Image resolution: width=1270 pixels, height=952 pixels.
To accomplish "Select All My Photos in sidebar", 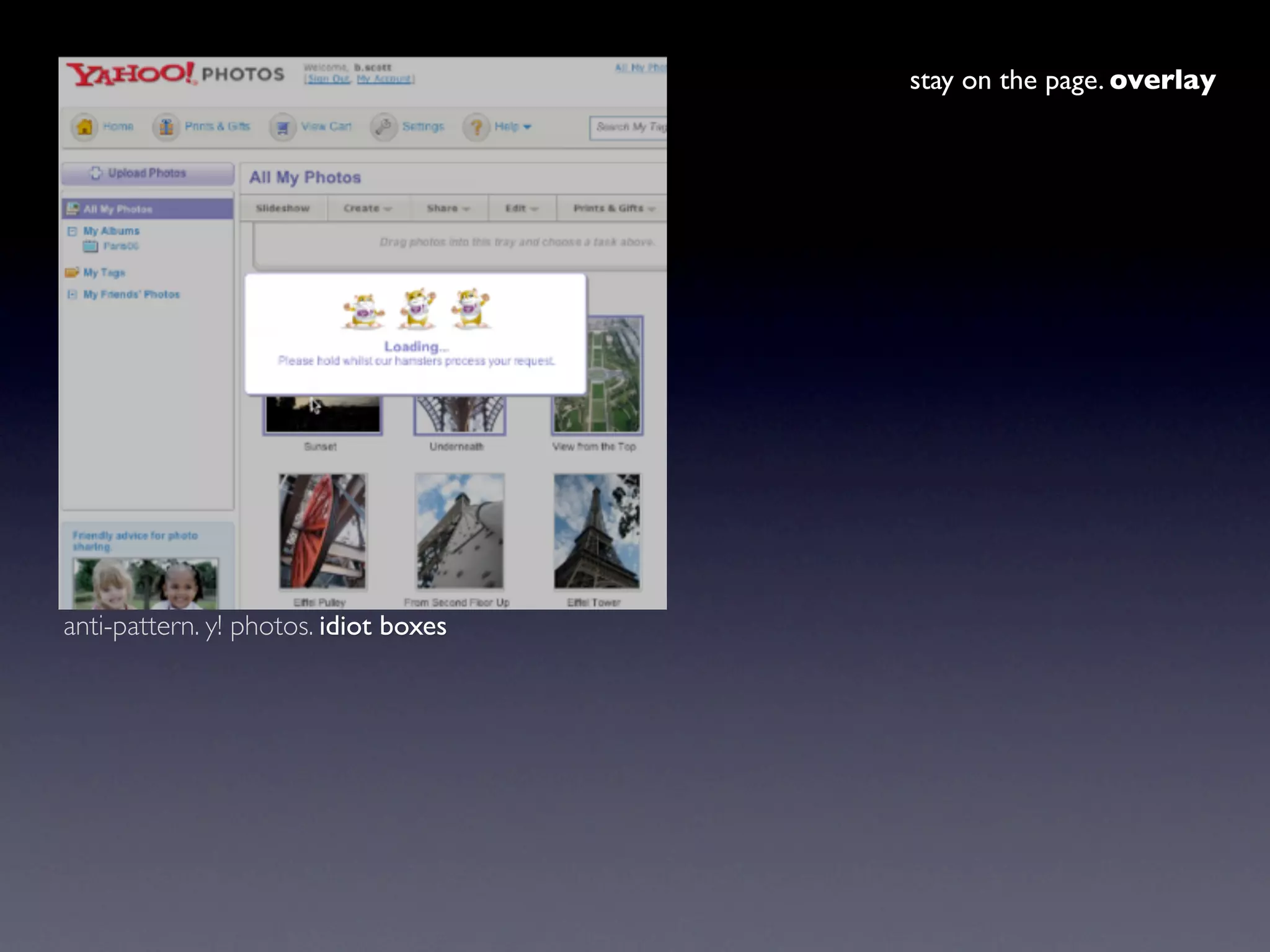I will point(148,209).
